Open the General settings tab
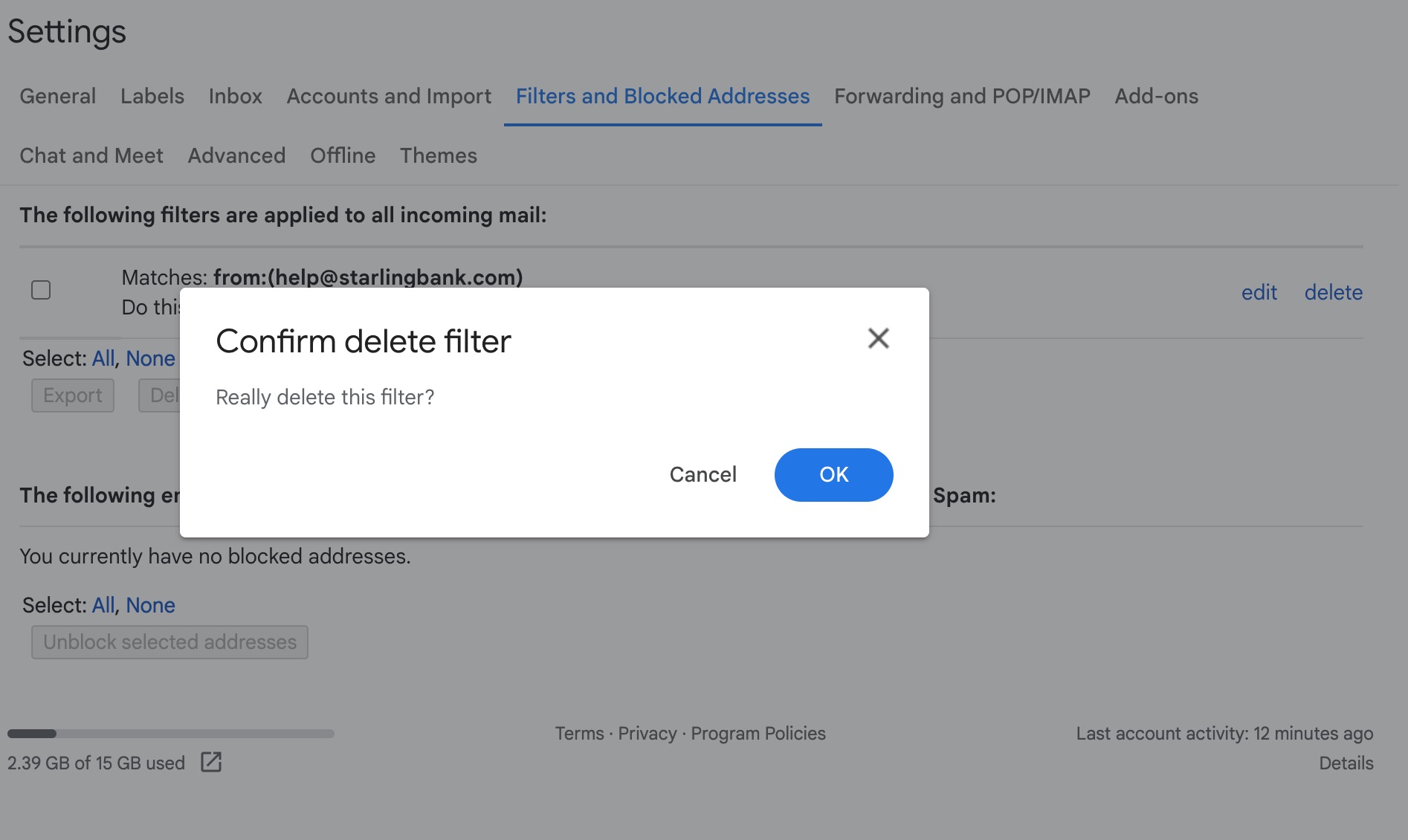The image size is (1408, 840). 57,96
